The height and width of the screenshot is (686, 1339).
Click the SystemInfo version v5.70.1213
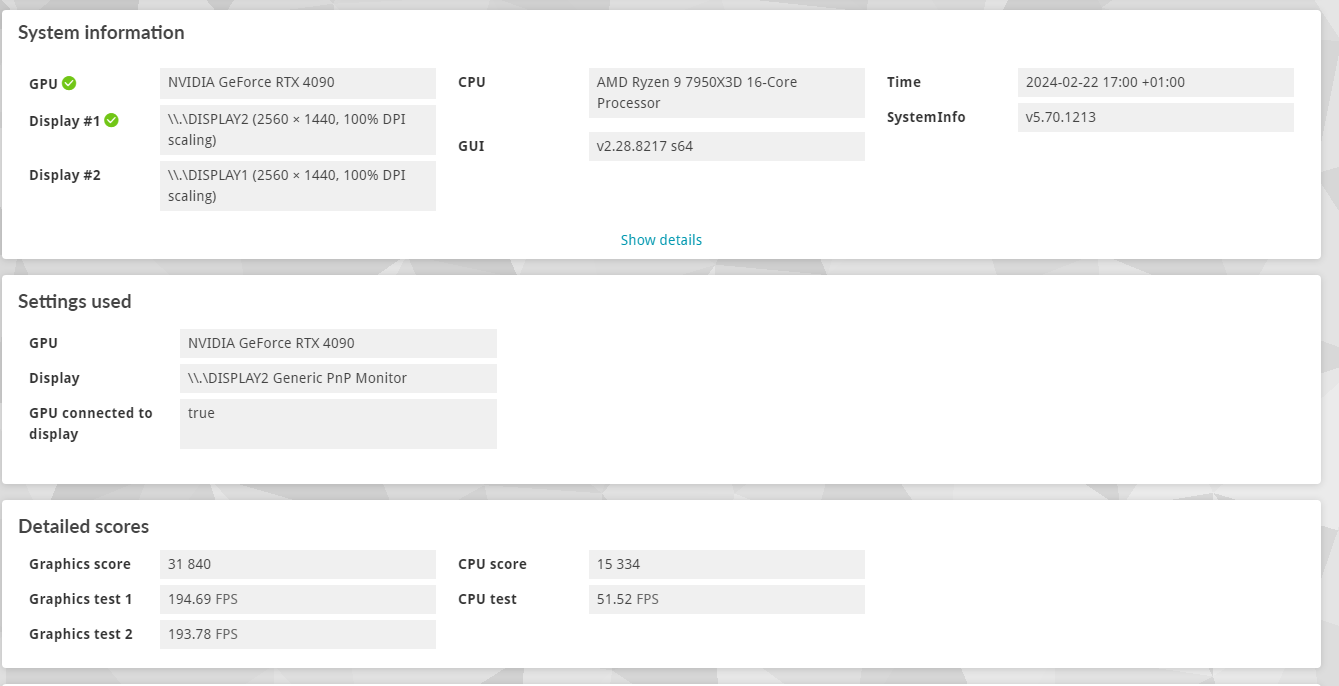pos(1156,117)
